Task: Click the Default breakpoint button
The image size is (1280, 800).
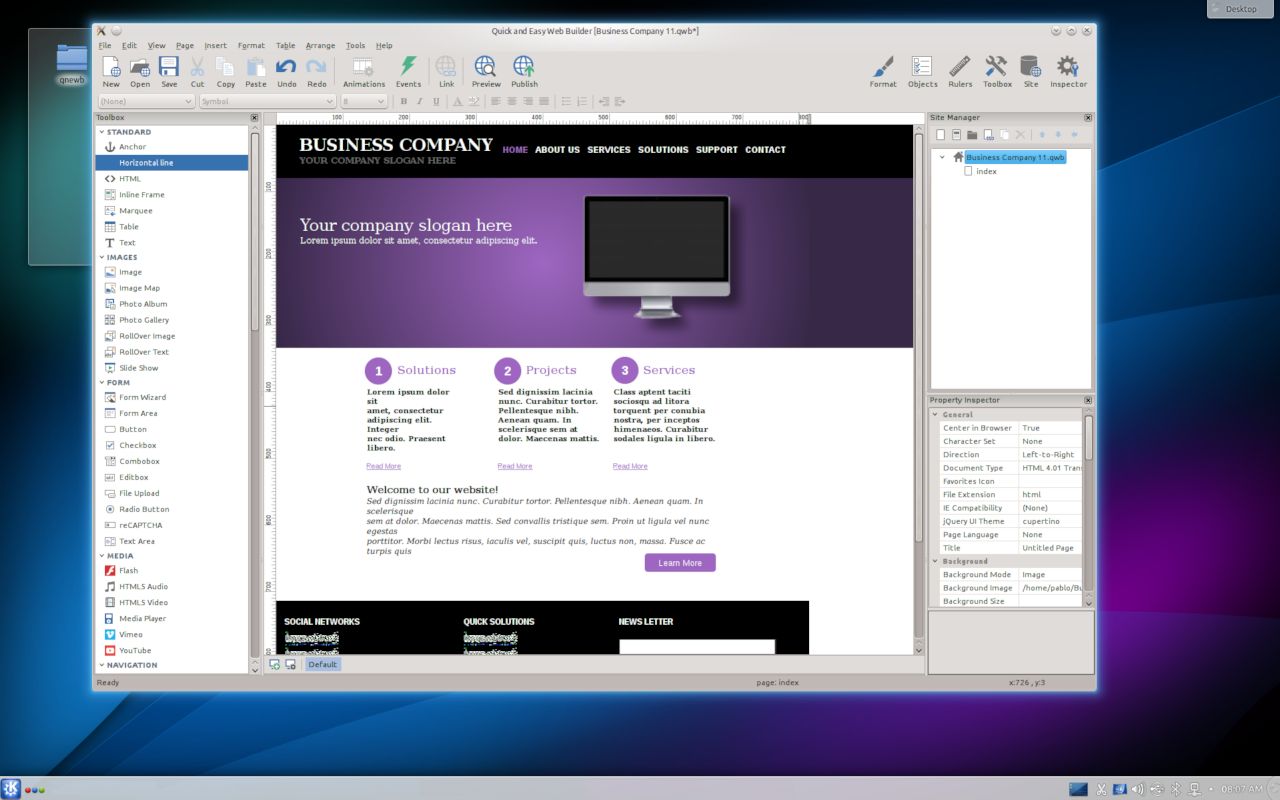Action: tap(322, 664)
